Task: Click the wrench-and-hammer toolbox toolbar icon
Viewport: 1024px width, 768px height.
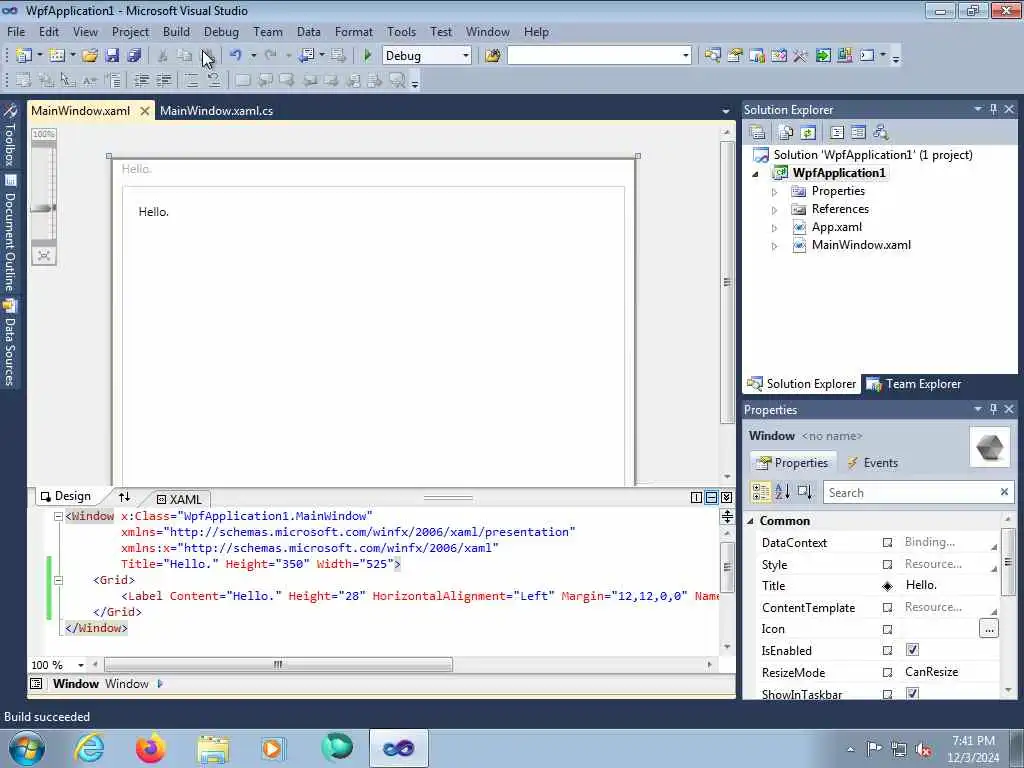Action: click(801, 56)
